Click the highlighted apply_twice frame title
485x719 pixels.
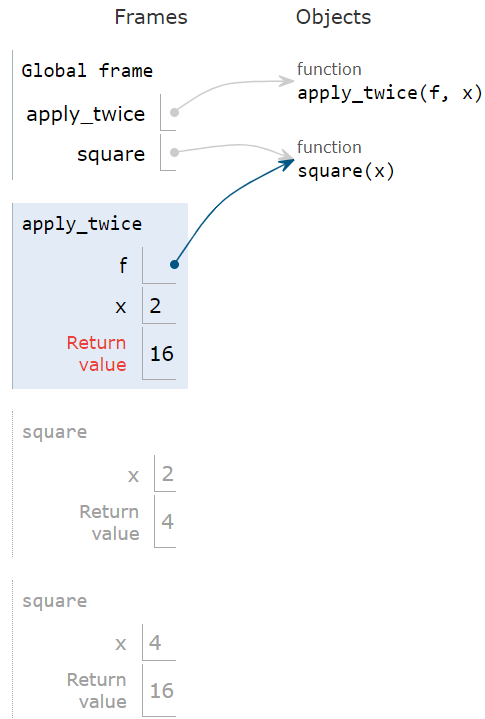(82, 224)
